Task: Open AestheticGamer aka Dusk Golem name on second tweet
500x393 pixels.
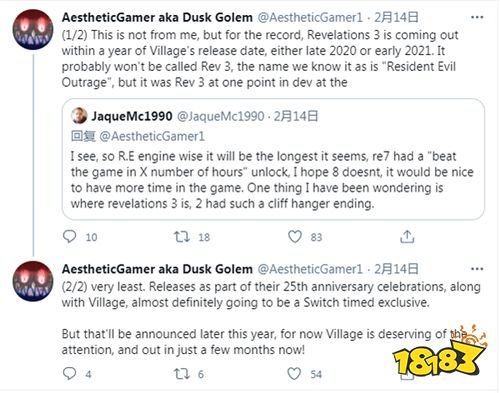Action: 157,269
